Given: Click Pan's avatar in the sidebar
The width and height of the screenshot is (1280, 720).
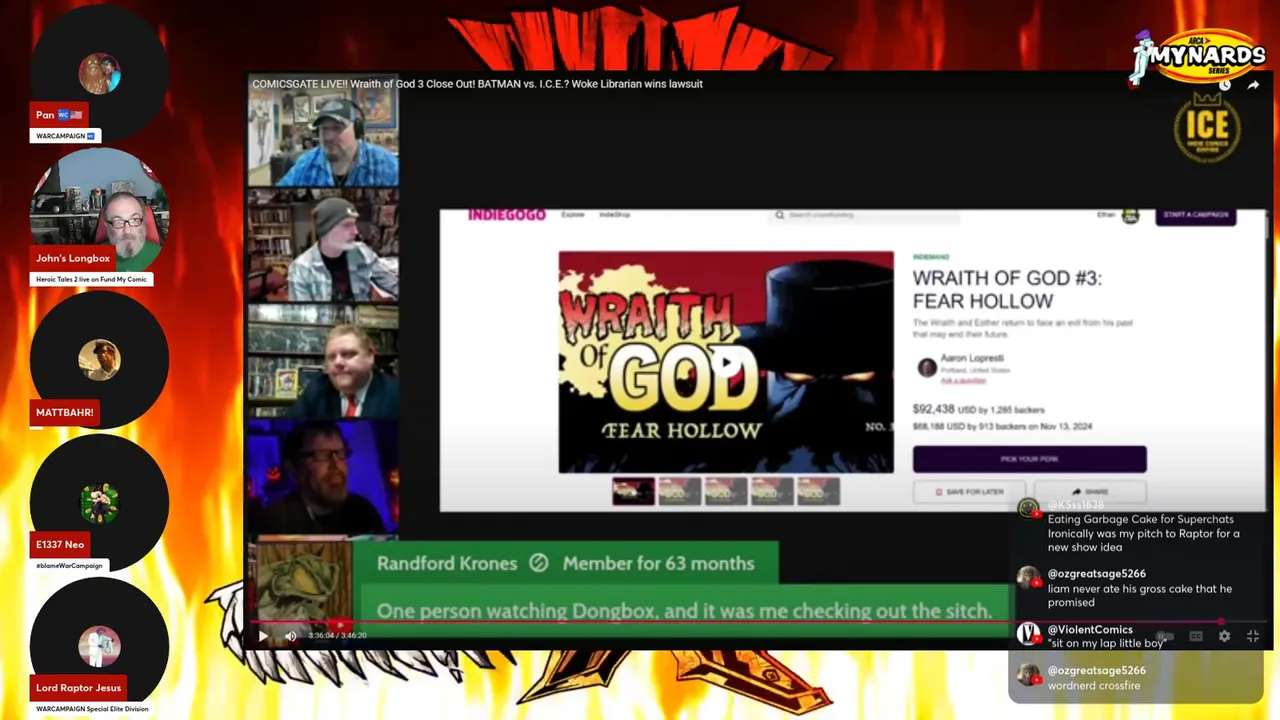Looking at the screenshot, I should tap(99, 74).
